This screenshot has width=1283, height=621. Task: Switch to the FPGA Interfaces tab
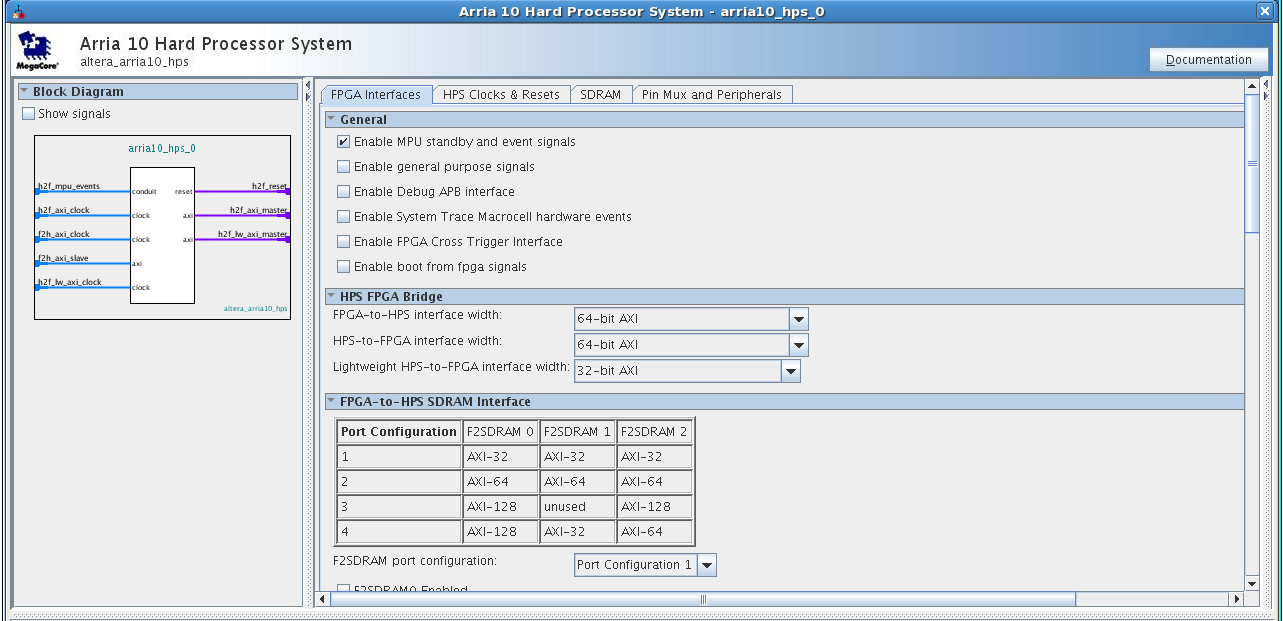coord(377,95)
